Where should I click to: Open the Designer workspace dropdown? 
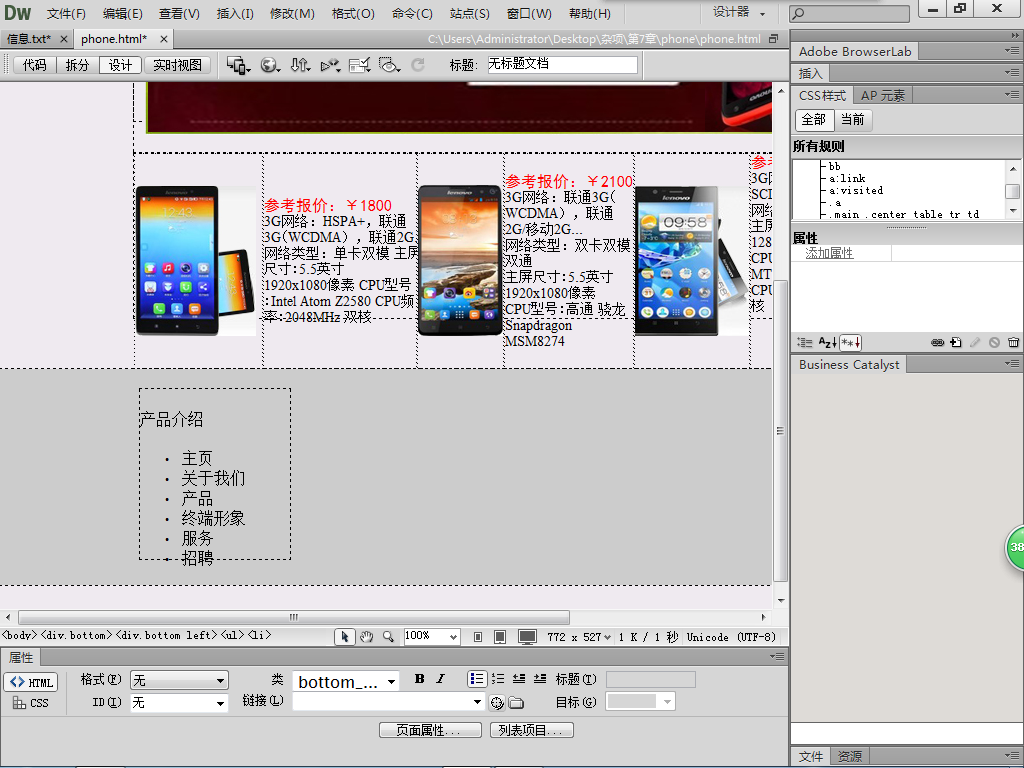[739, 12]
